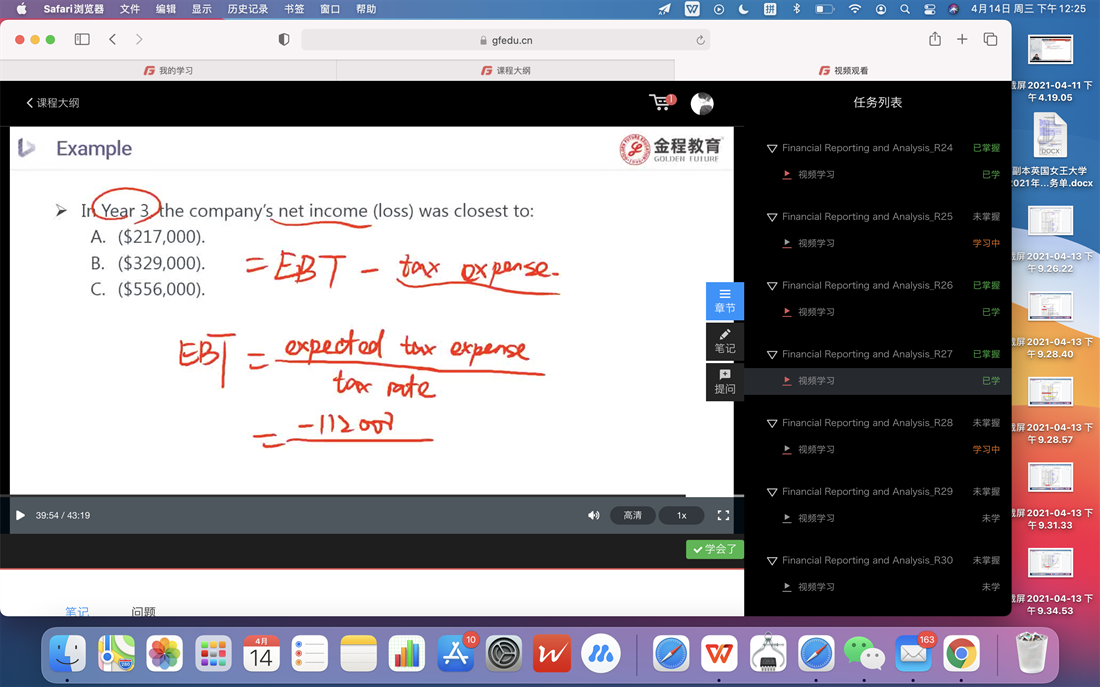Image resolution: width=1100 pixels, height=687 pixels.
Task: Collapse Financial Reporting and Analysis_R26 section
Action: [772, 286]
